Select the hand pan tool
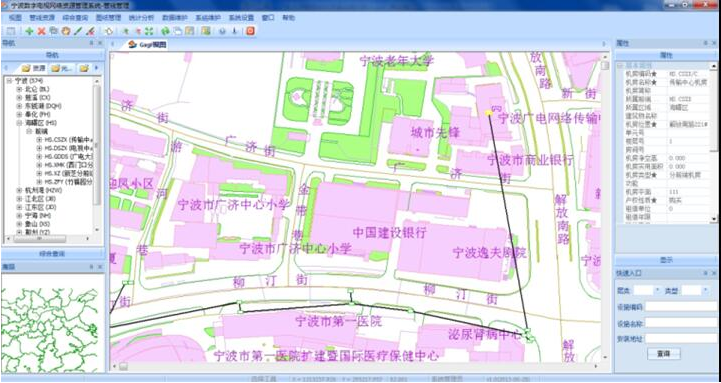 (x=66, y=31)
